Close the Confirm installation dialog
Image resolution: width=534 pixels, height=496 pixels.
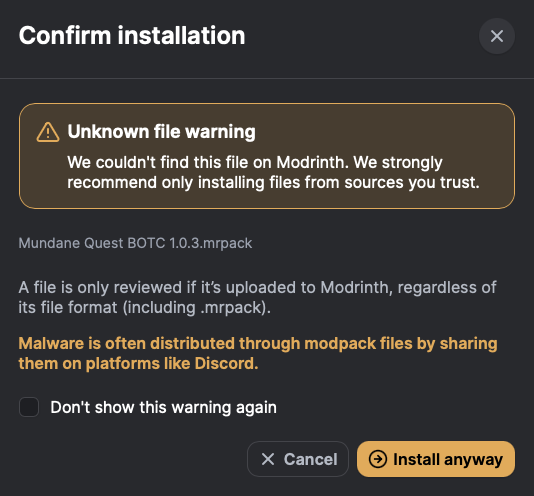pyautogui.click(x=497, y=36)
